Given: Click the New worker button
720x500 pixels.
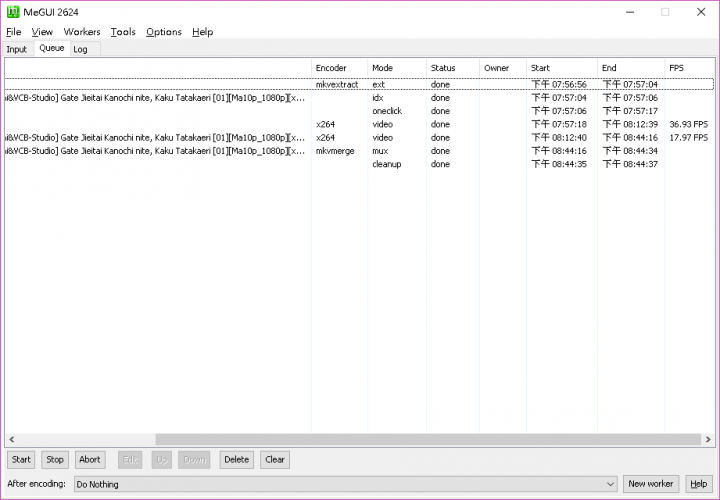Looking at the screenshot, I should [x=651, y=484].
